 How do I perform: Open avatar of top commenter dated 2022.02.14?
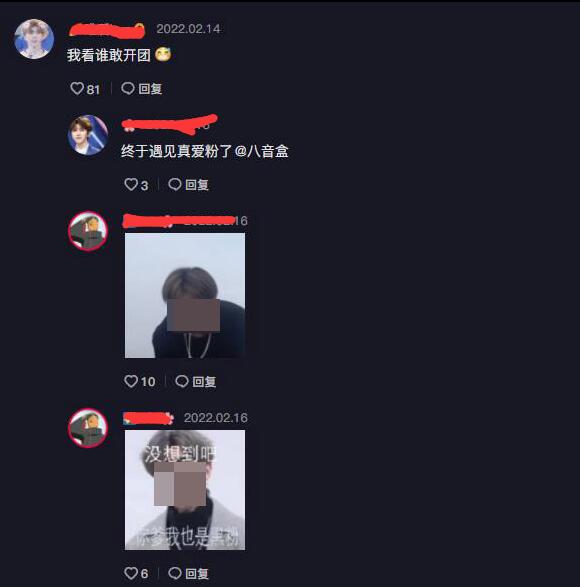(34, 39)
